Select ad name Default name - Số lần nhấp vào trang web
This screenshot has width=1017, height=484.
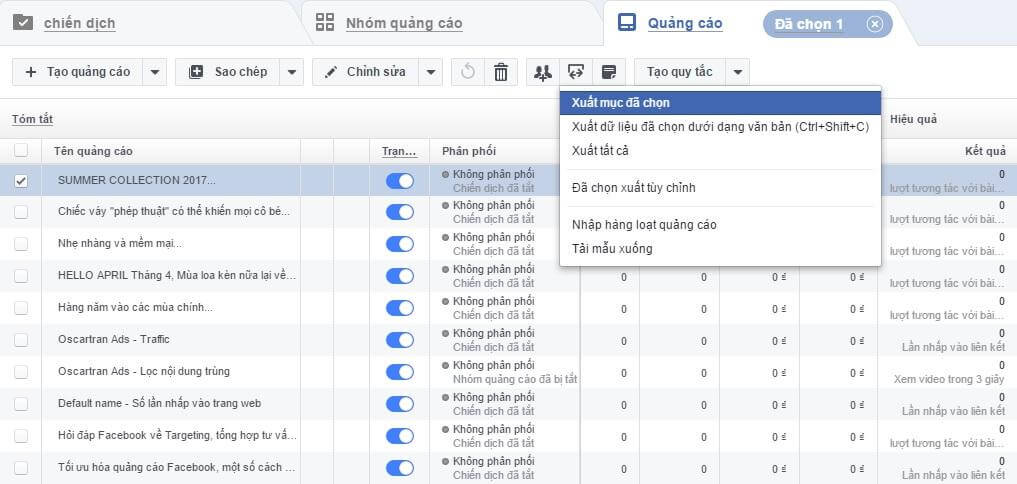[160, 404]
